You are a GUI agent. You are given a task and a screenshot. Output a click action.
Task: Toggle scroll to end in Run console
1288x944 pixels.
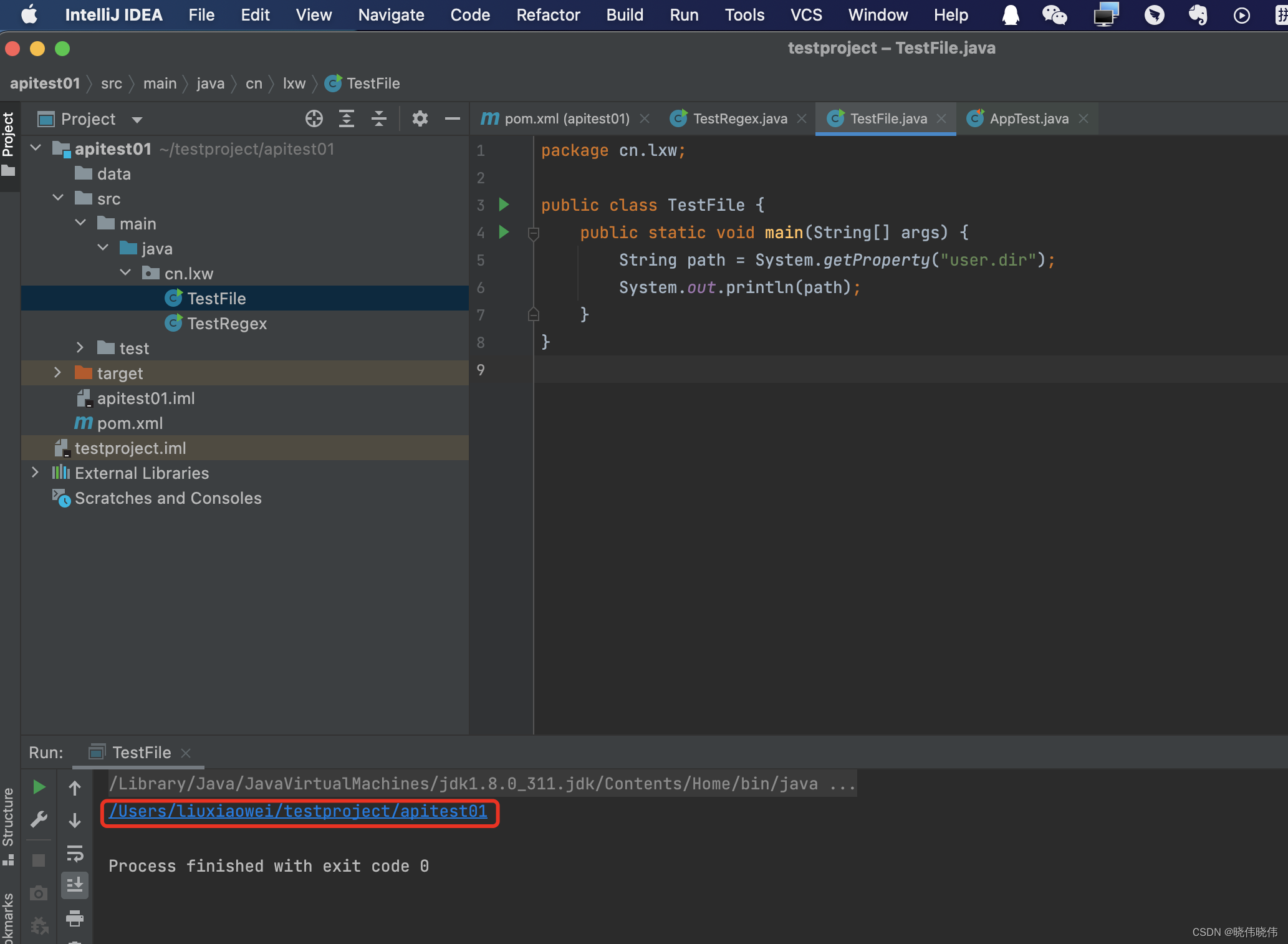tap(75, 885)
